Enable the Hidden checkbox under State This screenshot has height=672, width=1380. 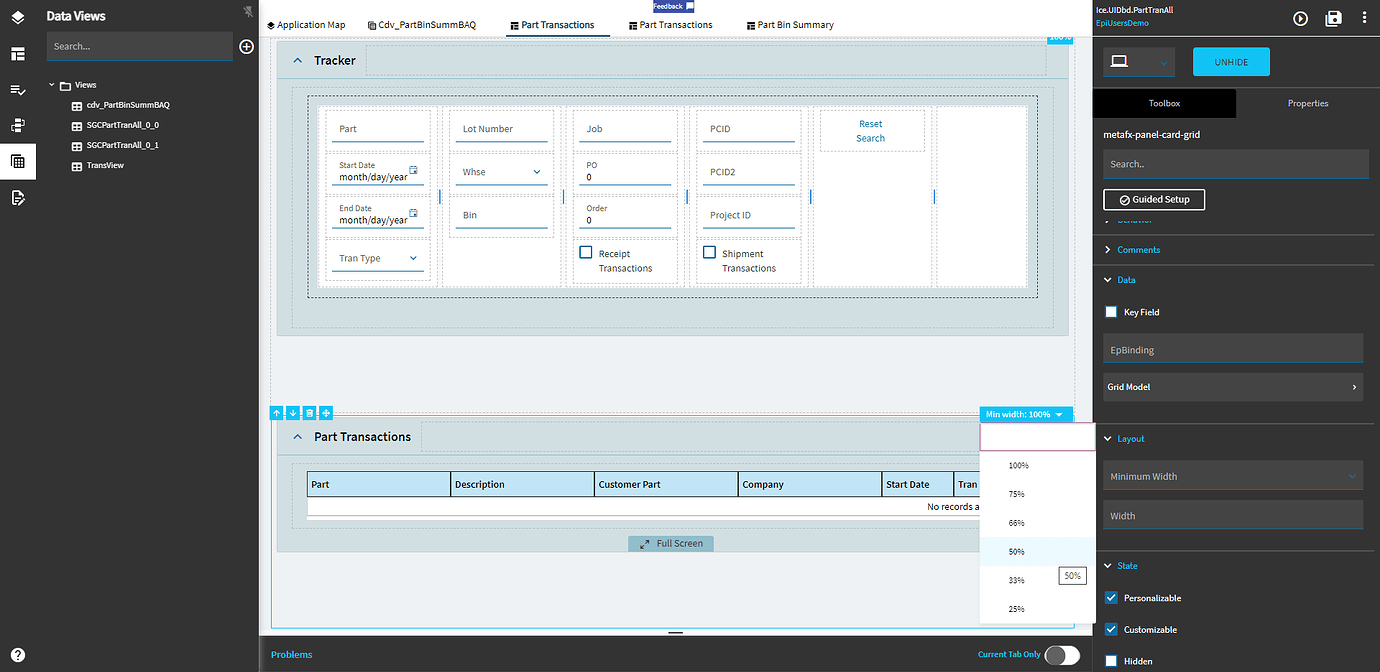click(1110, 661)
